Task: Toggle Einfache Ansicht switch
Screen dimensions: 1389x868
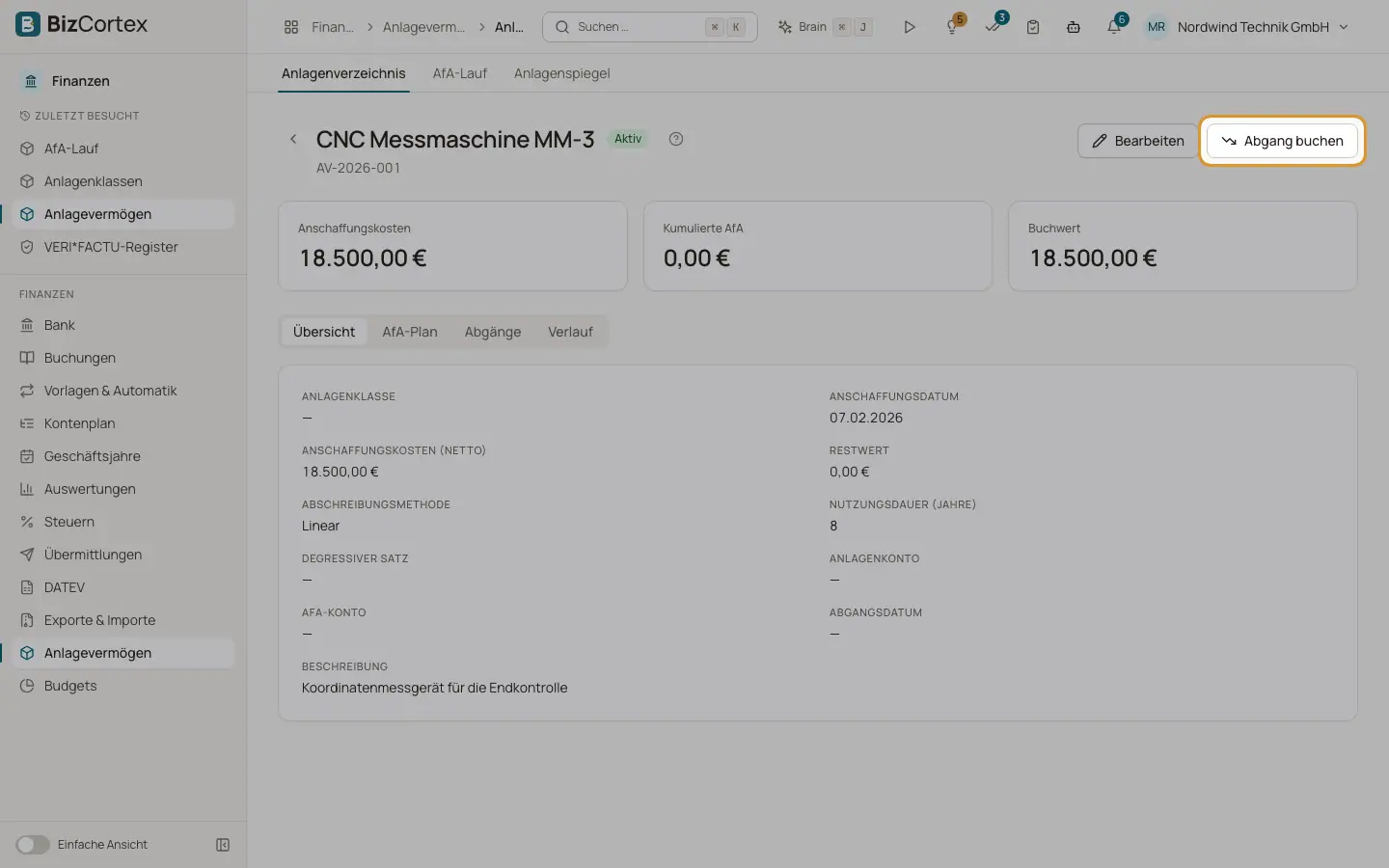Action: tap(32, 845)
